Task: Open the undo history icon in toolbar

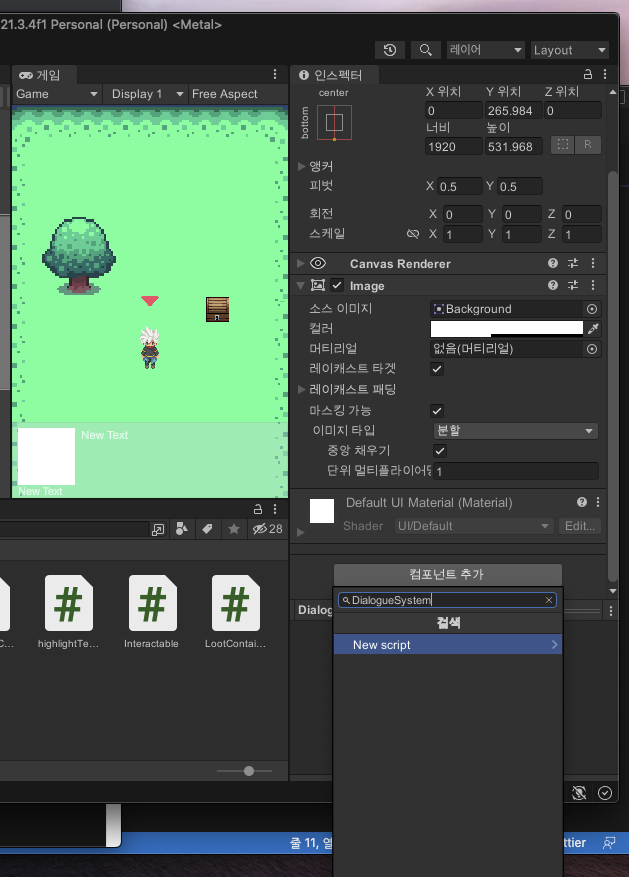Action: 390,50
